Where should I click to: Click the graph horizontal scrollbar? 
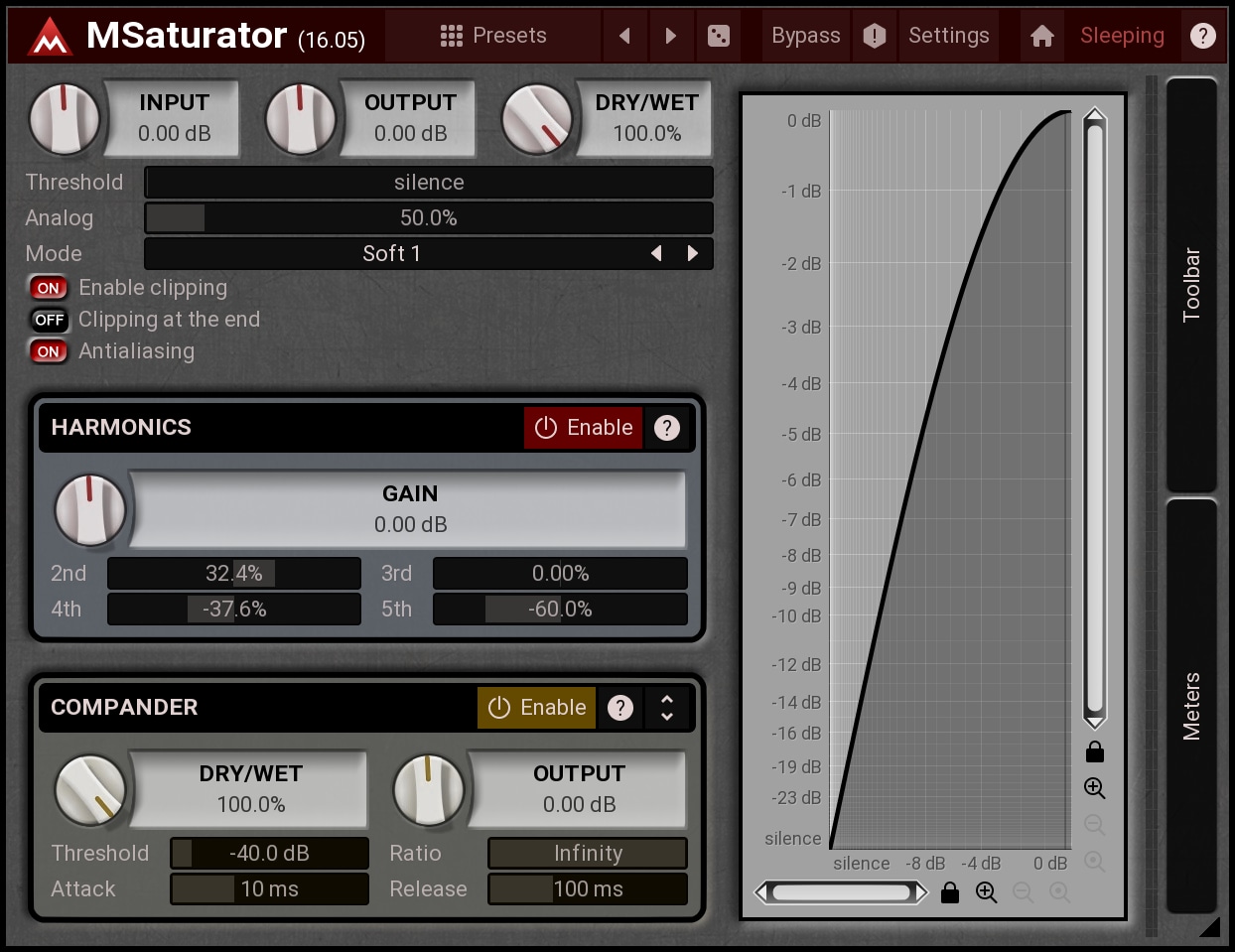pos(842,892)
